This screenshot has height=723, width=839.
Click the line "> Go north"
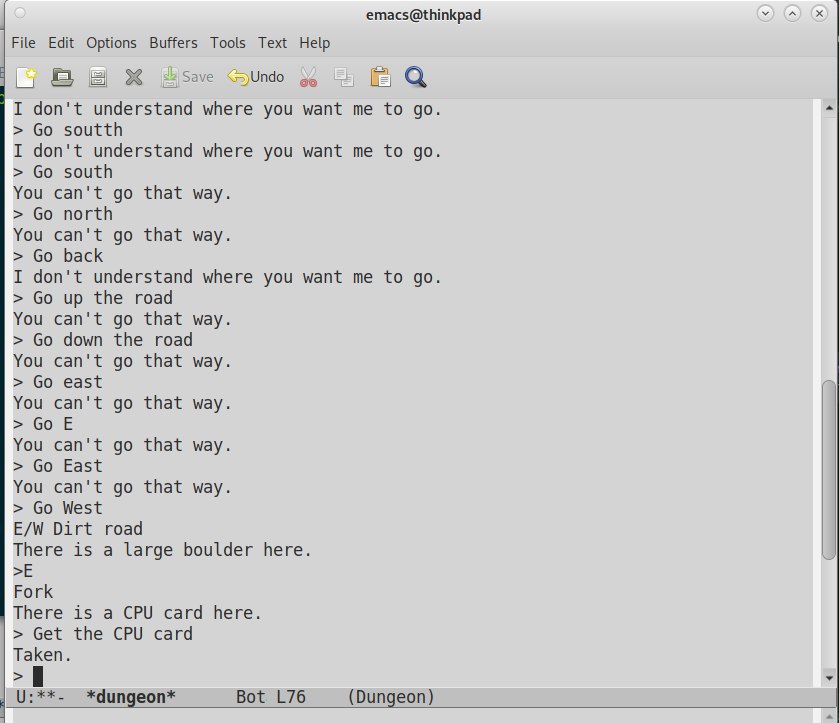(63, 214)
